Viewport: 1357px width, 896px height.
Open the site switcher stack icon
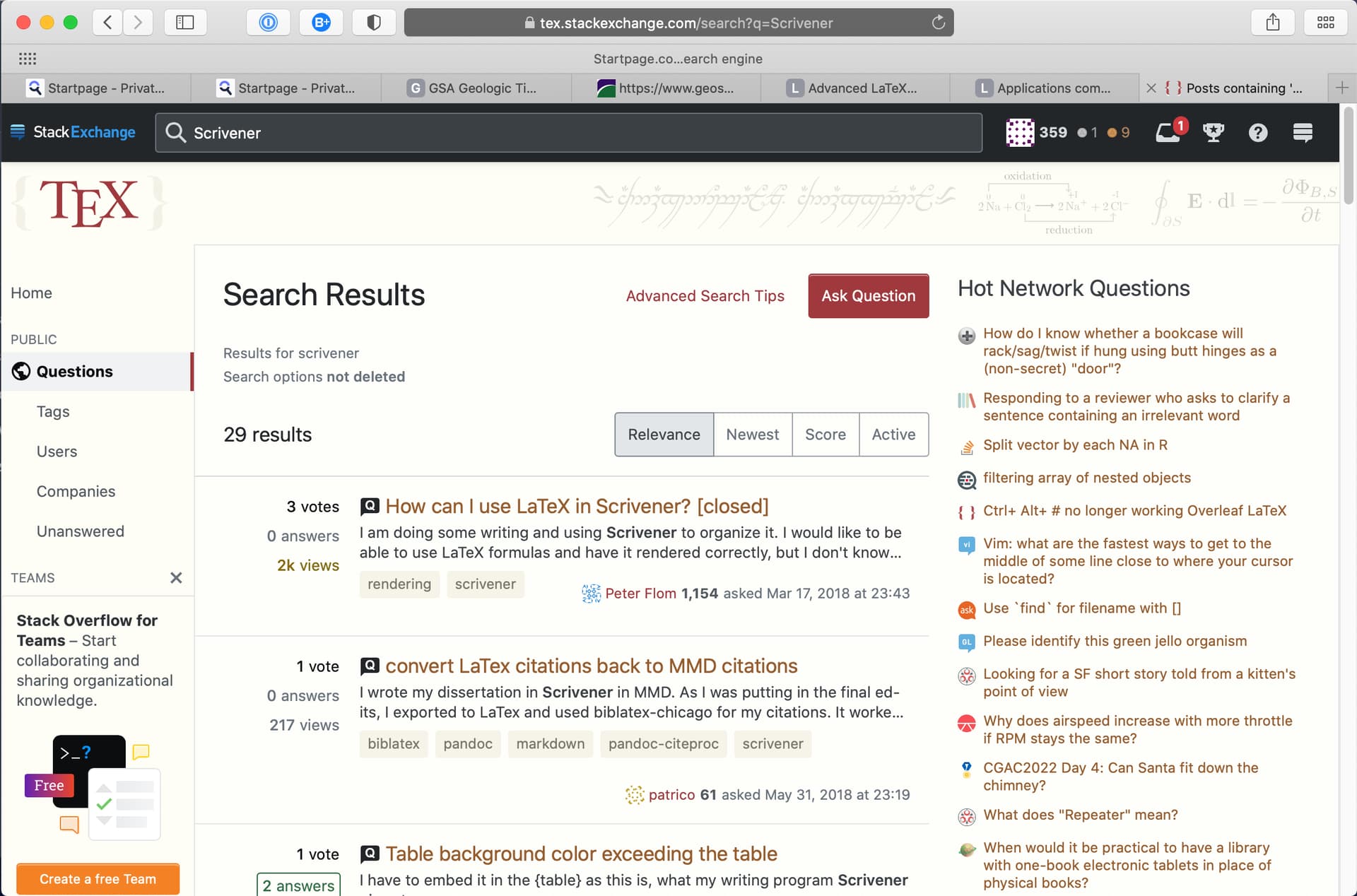coord(1303,132)
